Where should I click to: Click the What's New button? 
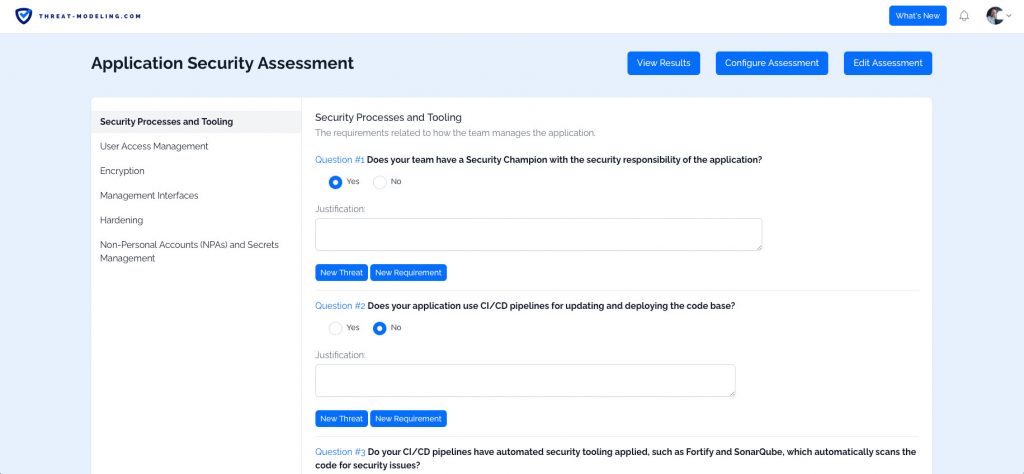click(917, 16)
